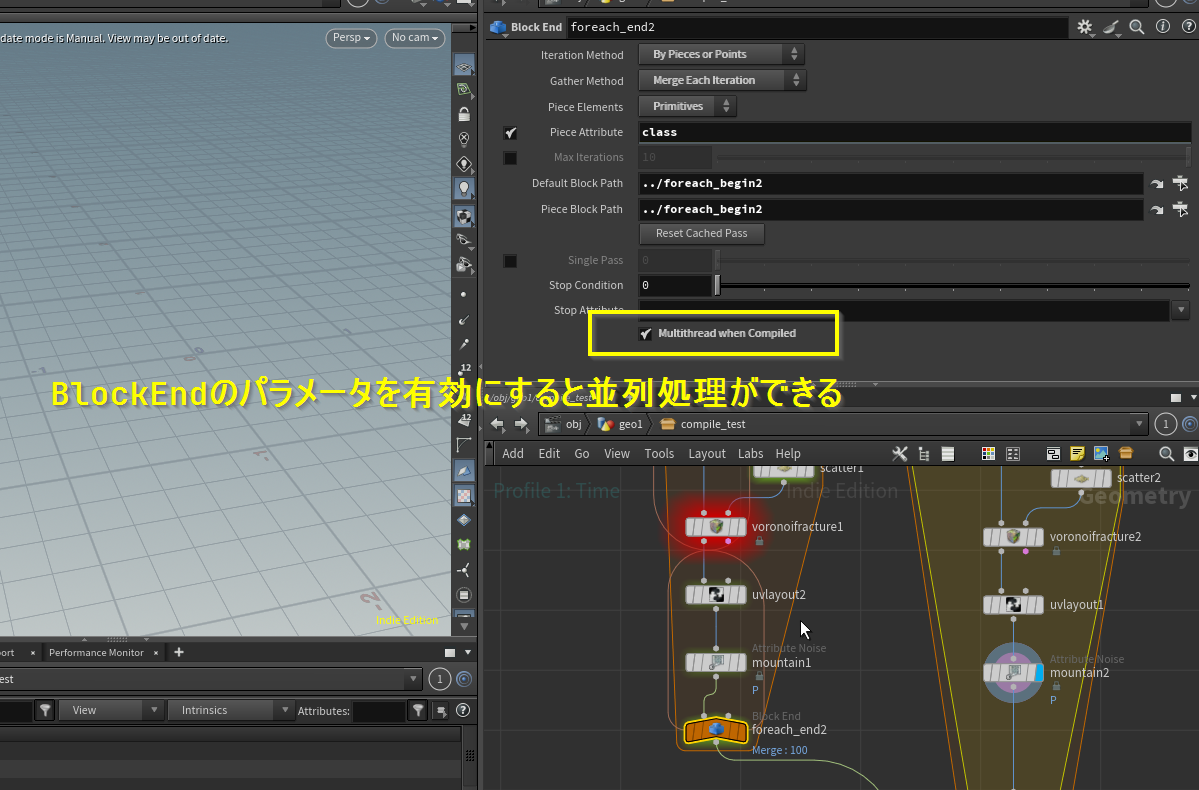
Task: Click the Stop Condition slider handle
Action: 717,286
